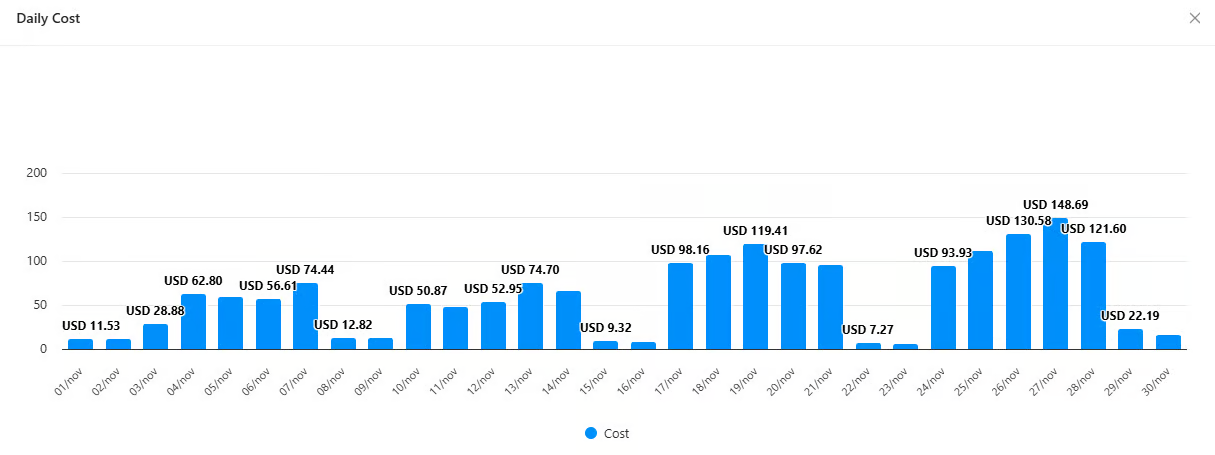
Task: Select the 26/nov bar in the chart
Action: click(x=1018, y=292)
